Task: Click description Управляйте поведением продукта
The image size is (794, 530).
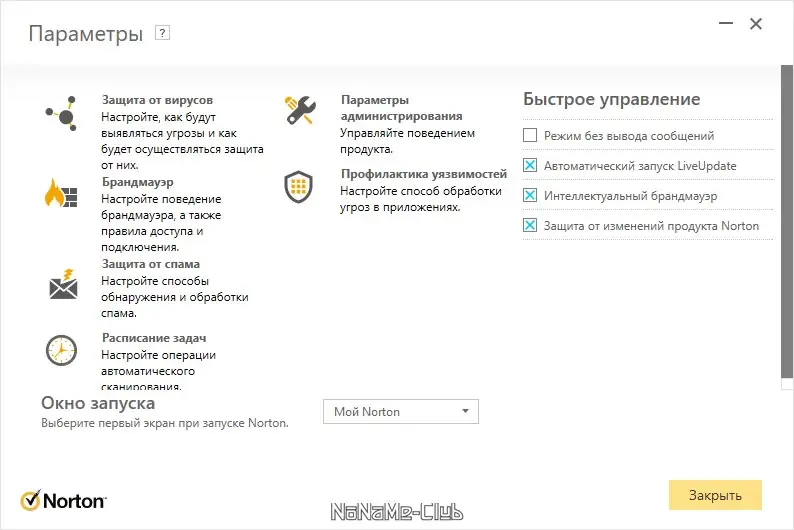Action: click(407, 141)
